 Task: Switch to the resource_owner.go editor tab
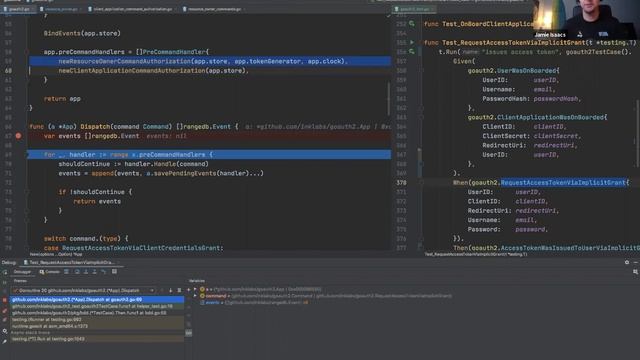(x=61, y=9)
